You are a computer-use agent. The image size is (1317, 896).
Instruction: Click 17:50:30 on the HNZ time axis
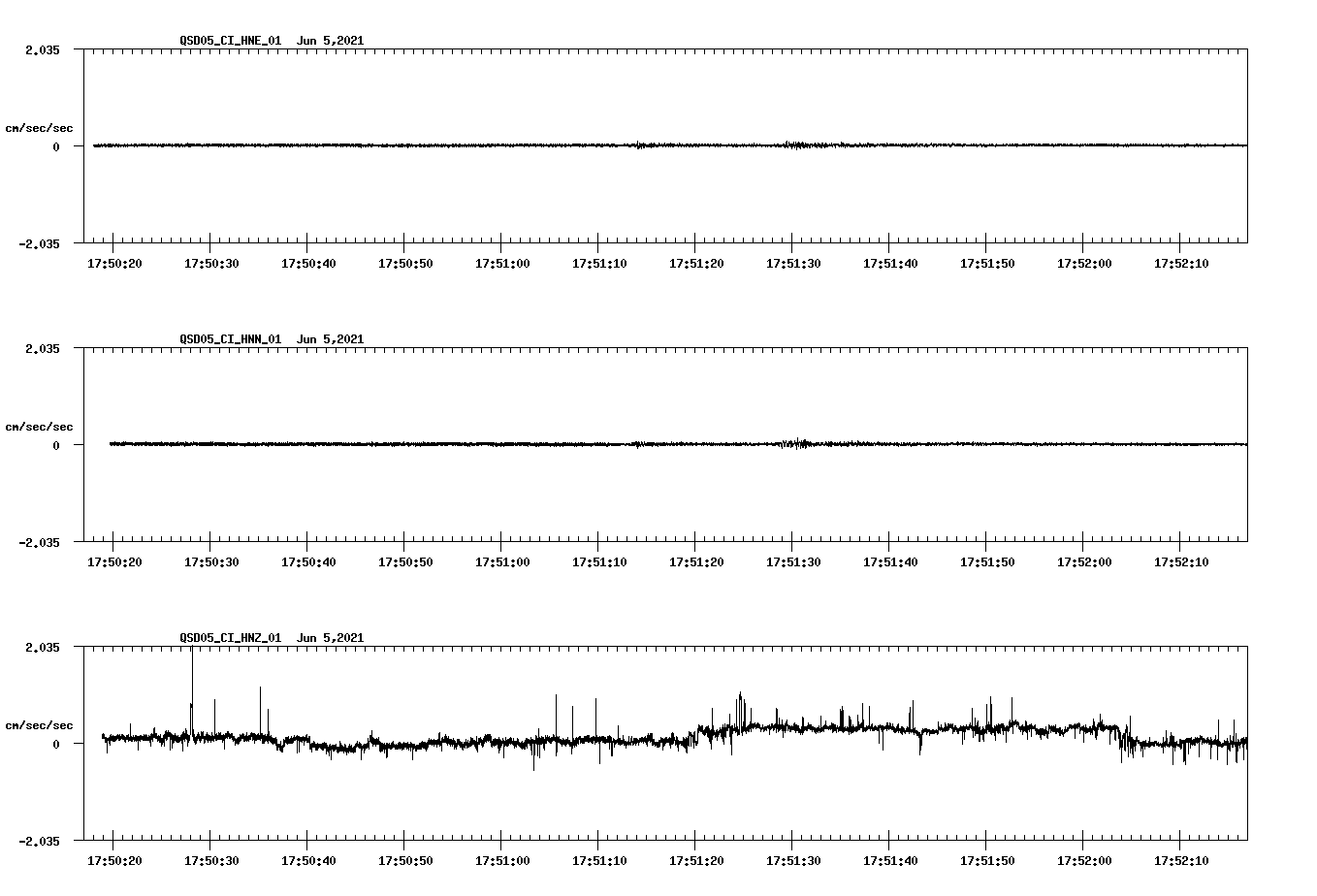pyautogui.click(x=211, y=861)
